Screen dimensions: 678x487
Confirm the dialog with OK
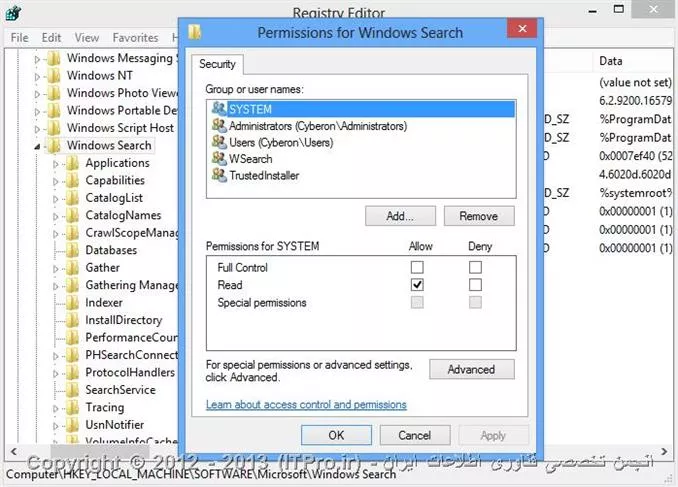(x=336, y=435)
